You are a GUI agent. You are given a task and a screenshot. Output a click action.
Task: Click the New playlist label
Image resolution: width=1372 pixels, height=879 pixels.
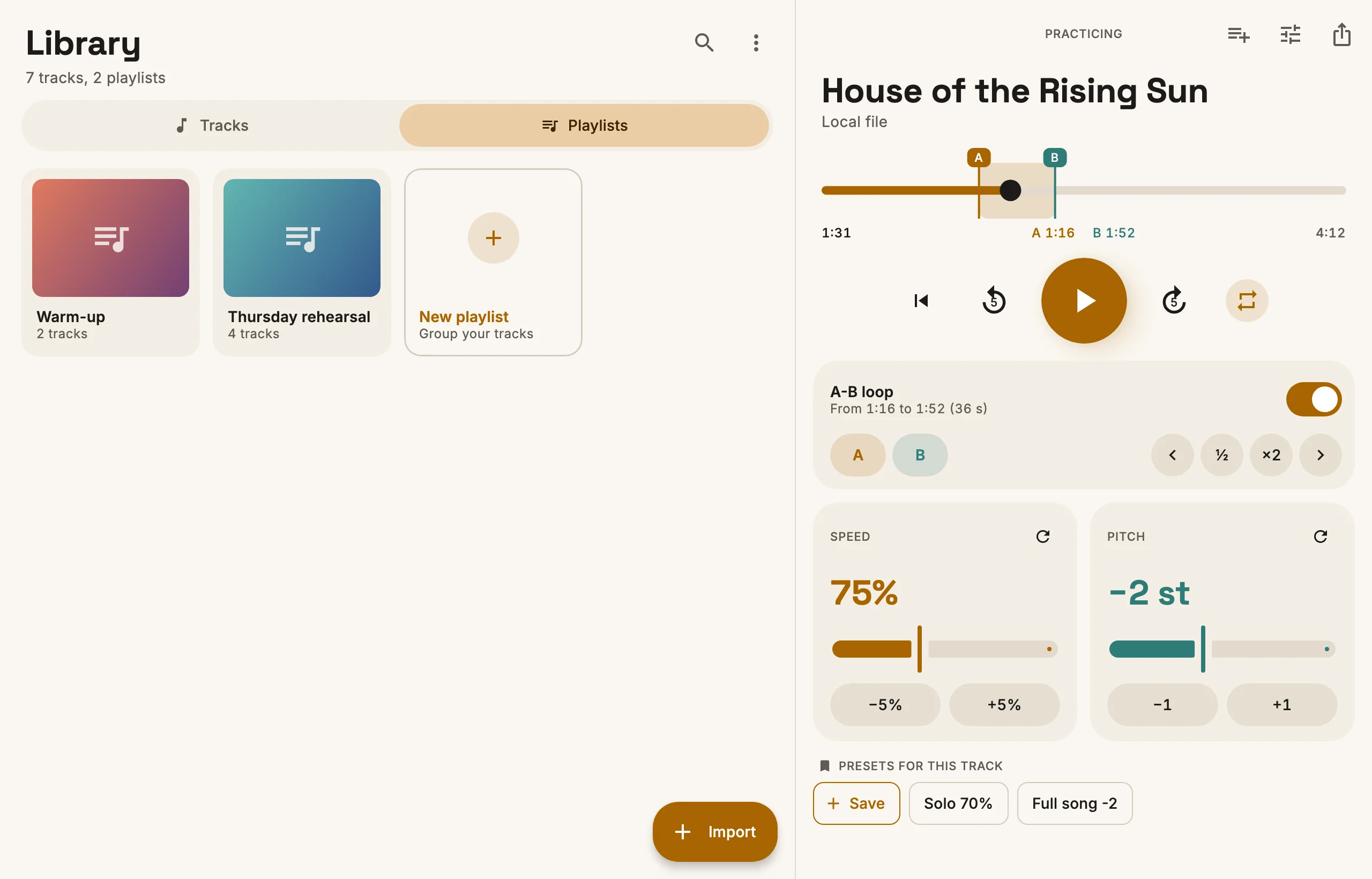point(464,317)
